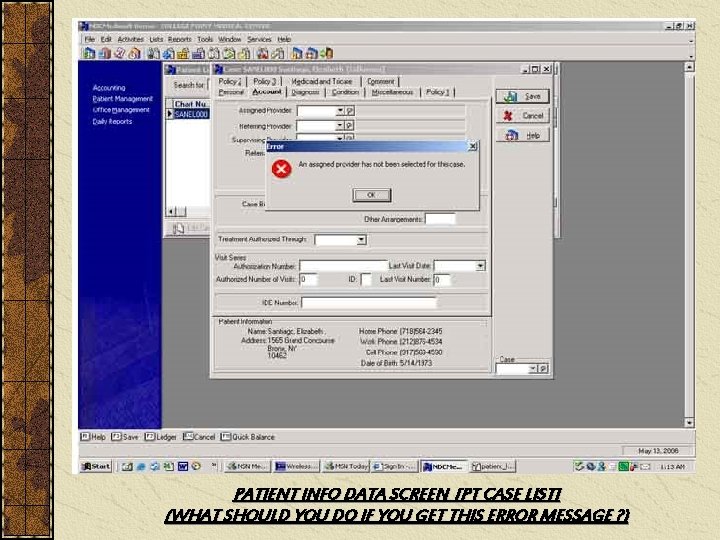Open the Help menu in the menu bar
This screenshot has width=720, height=540.
[284, 39]
